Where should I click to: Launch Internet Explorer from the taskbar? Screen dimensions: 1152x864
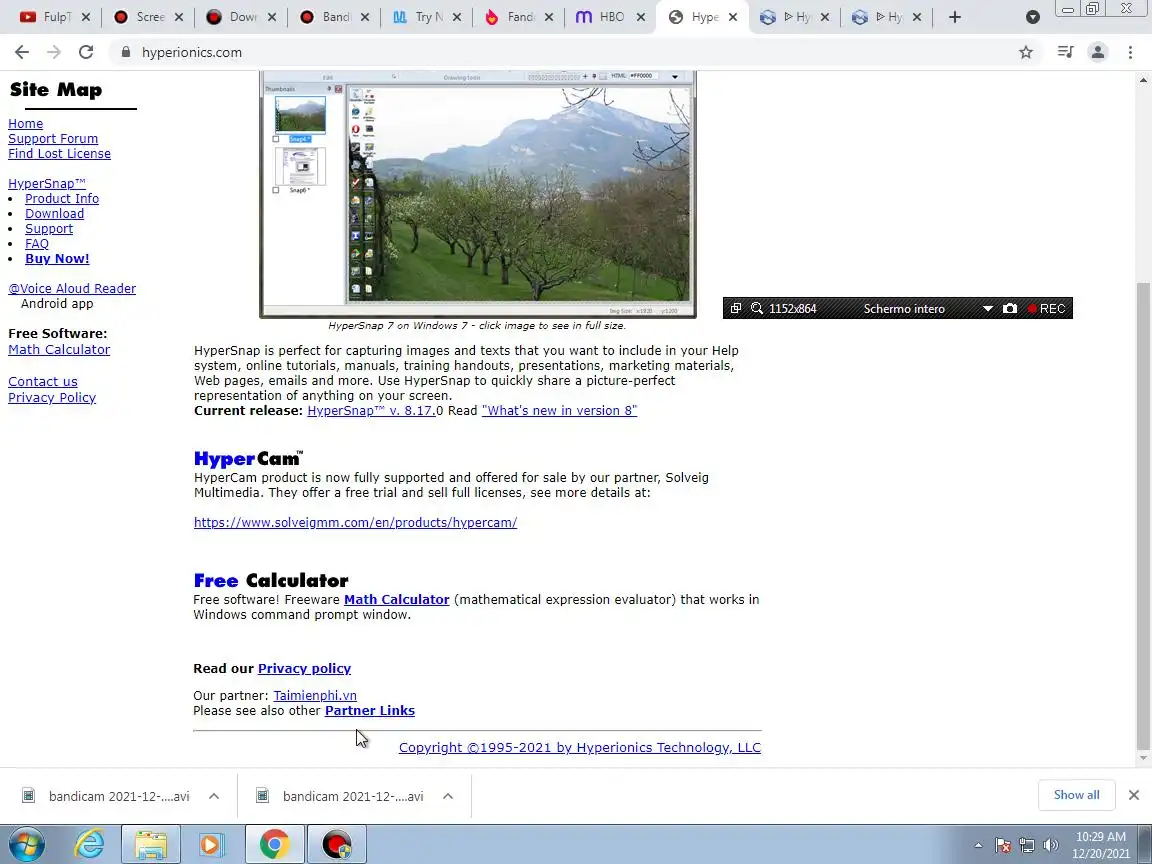pos(90,844)
